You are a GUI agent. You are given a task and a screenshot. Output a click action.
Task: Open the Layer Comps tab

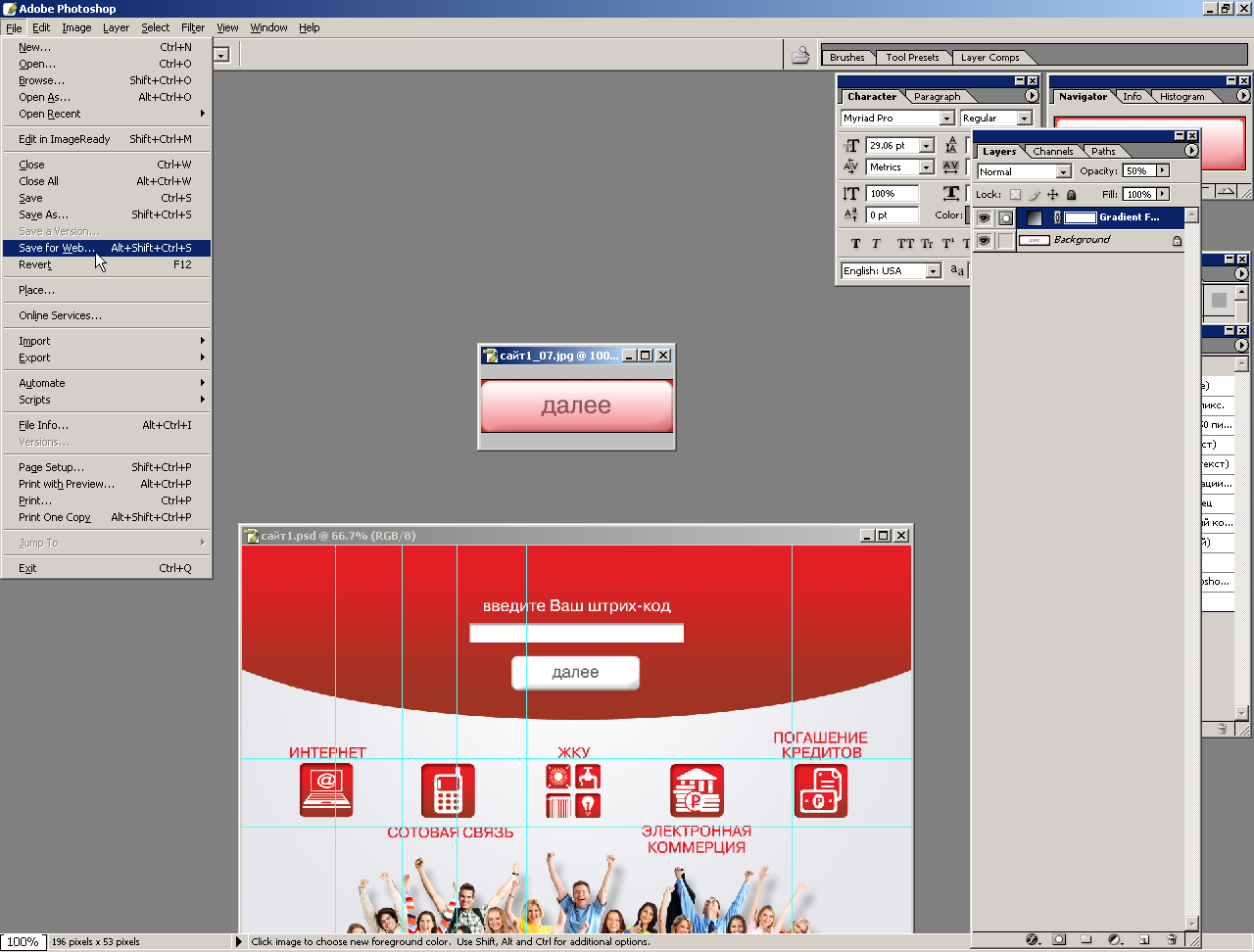pyautogui.click(x=989, y=58)
